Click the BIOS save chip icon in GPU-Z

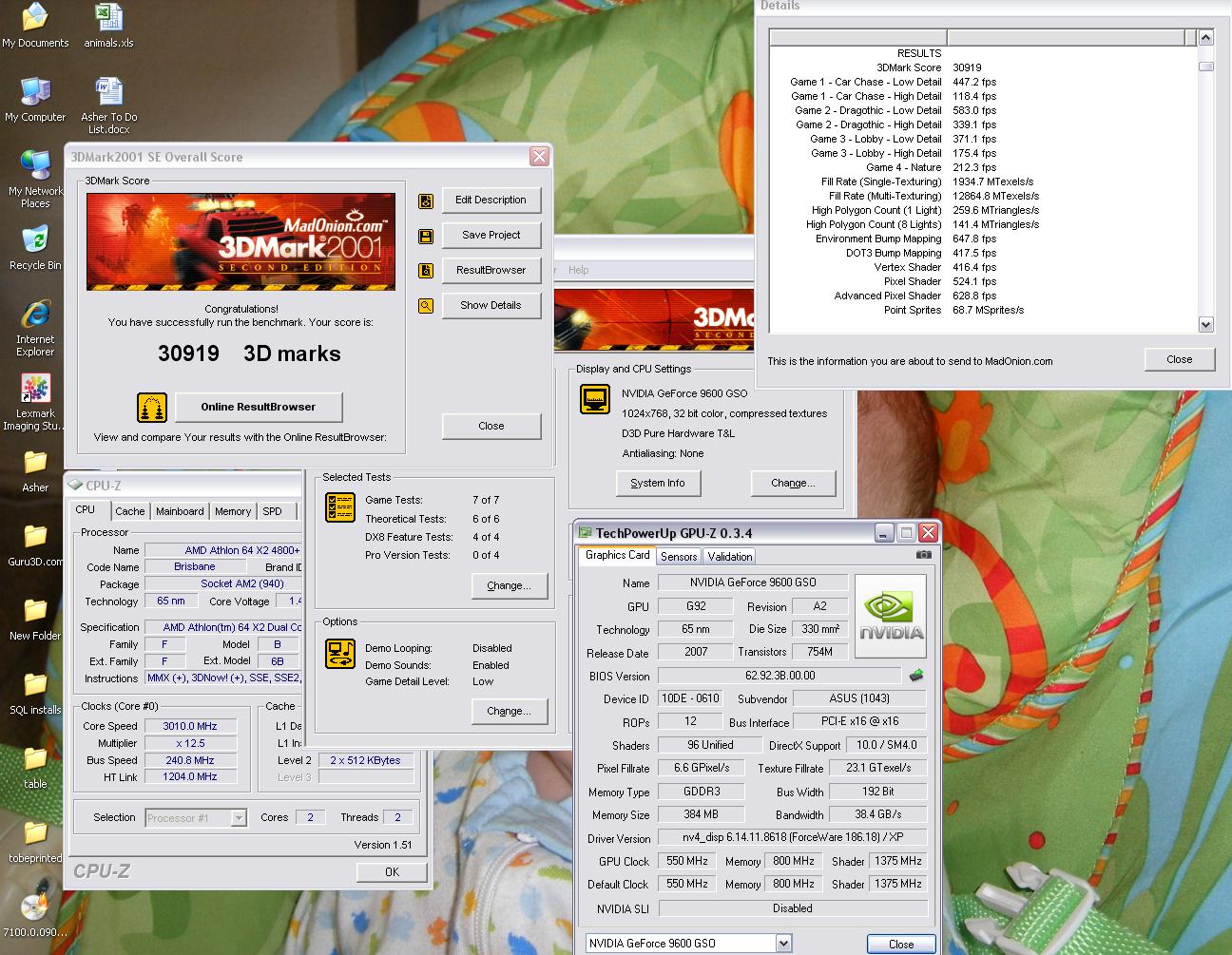coord(916,676)
